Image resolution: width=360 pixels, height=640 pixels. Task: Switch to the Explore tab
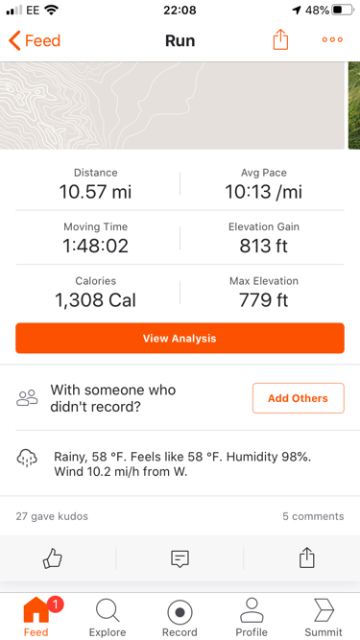pyautogui.click(x=107, y=618)
